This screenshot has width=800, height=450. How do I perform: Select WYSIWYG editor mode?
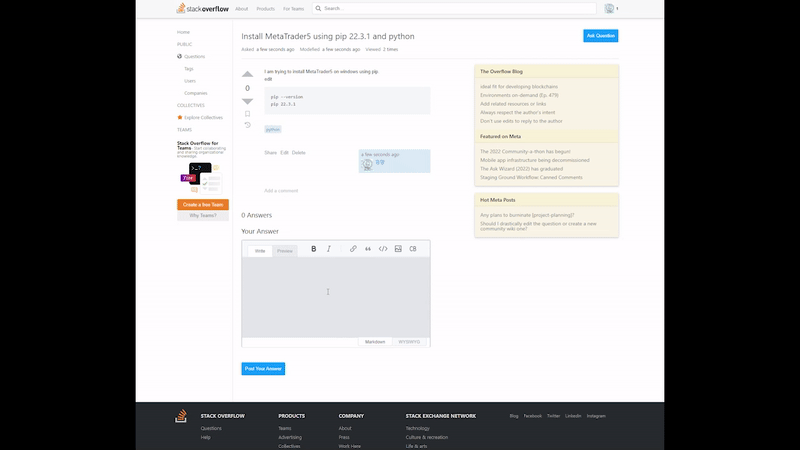409,342
